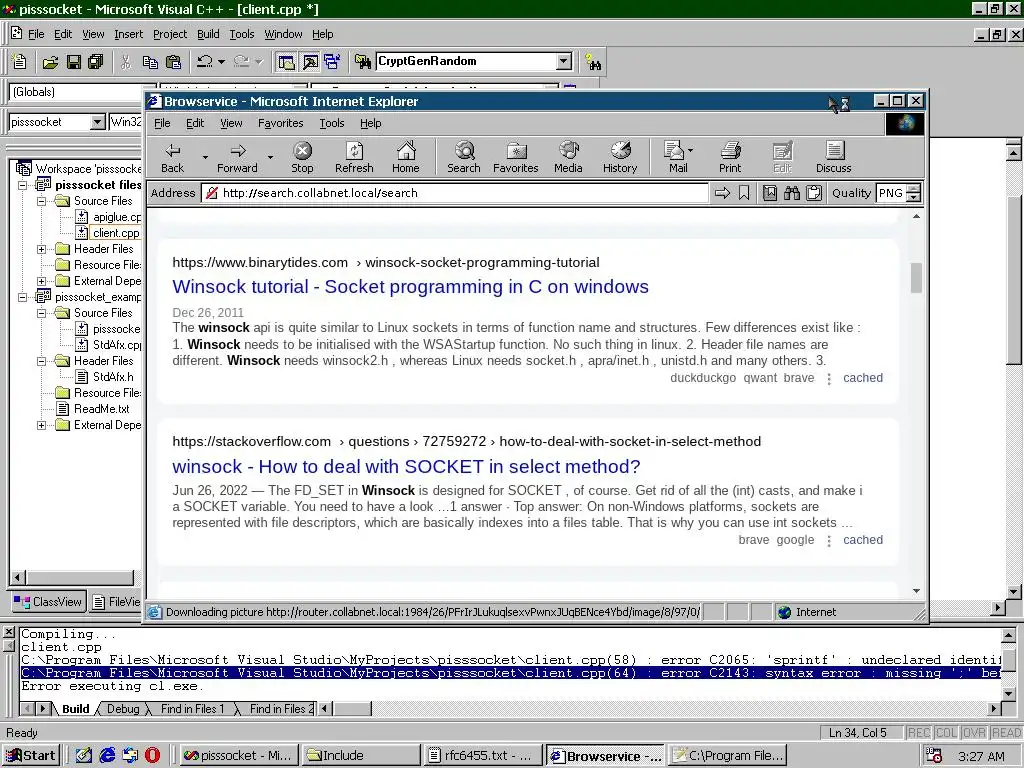Screen dimensions: 1024x768
Task: Switch to the Find in Files 1 tab
Action: [192, 709]
